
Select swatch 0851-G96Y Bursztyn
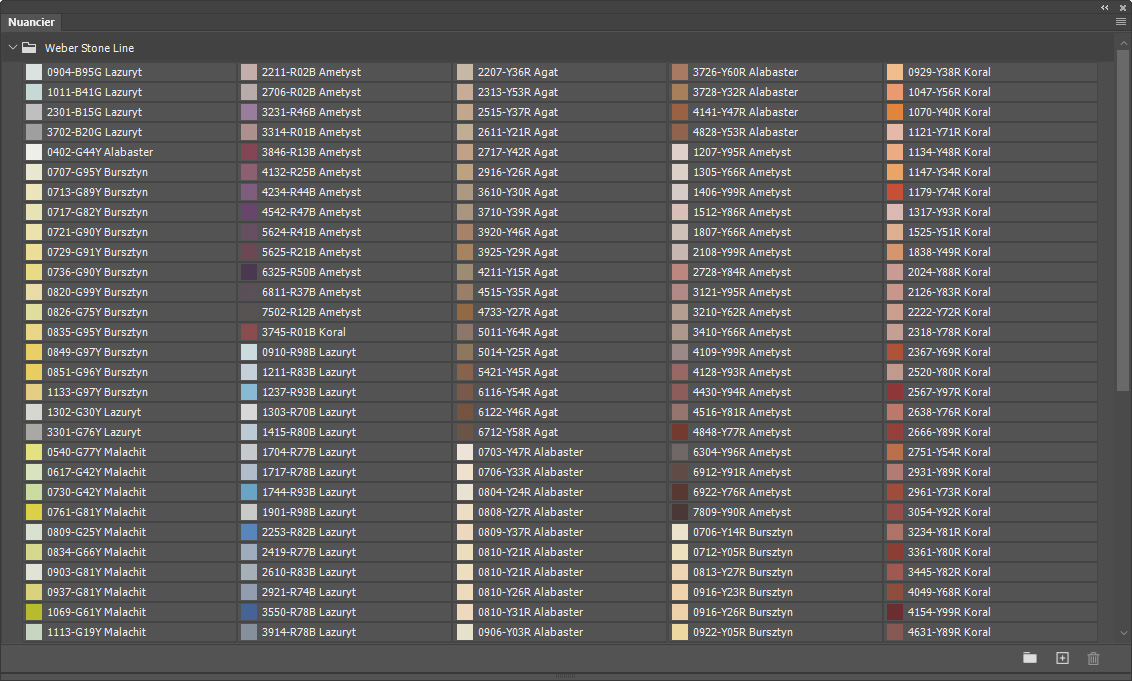click(x=129, y=372)
